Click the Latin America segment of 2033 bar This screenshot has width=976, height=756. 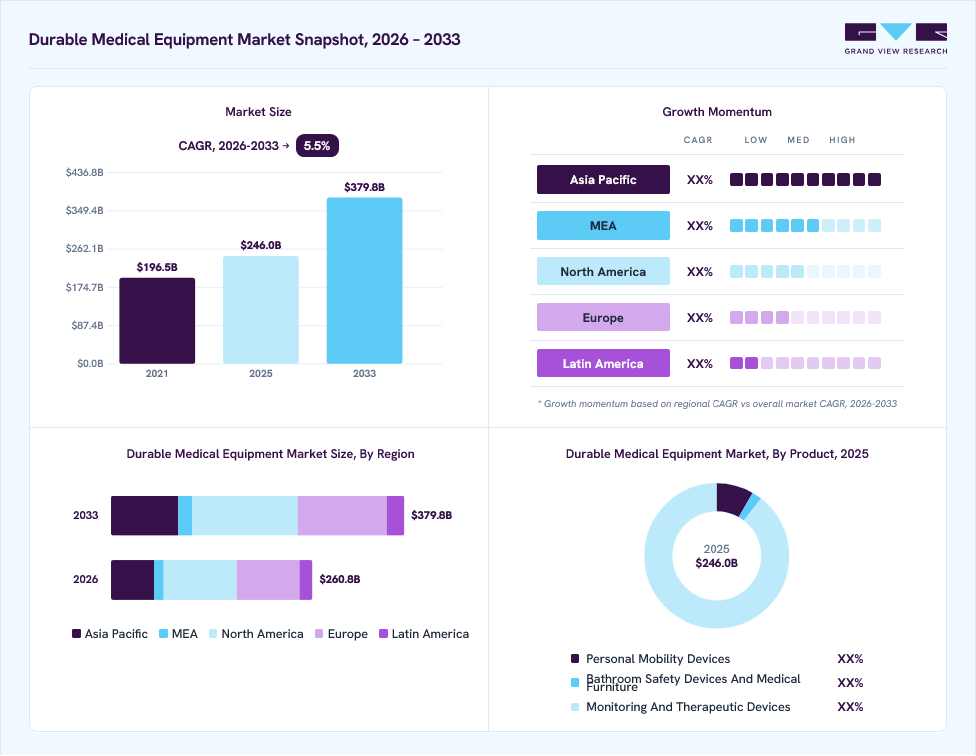pyautogui.click(x=395, y=516)
